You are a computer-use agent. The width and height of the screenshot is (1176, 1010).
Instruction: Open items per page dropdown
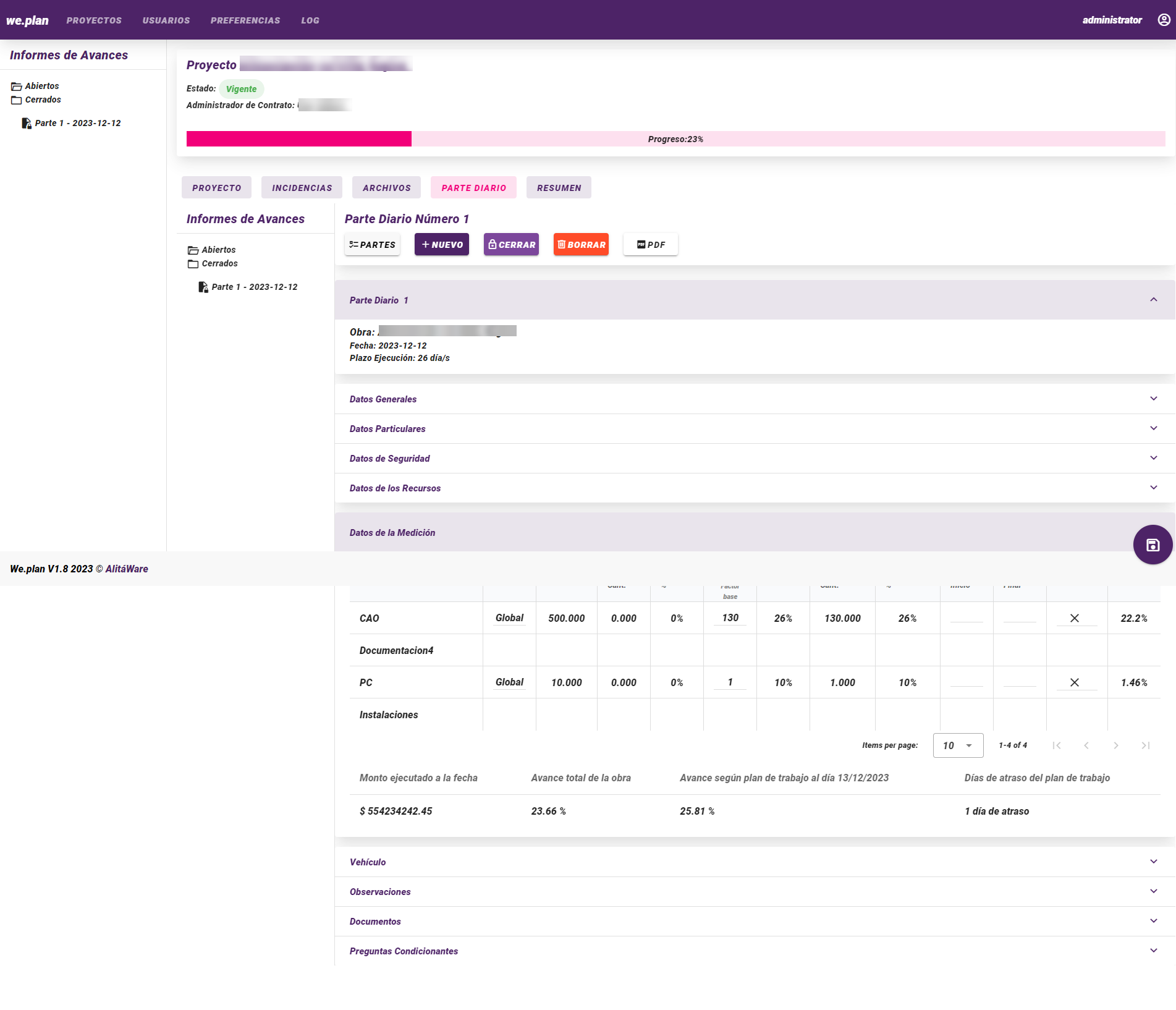pyautogui.click(x=958, y=745)
